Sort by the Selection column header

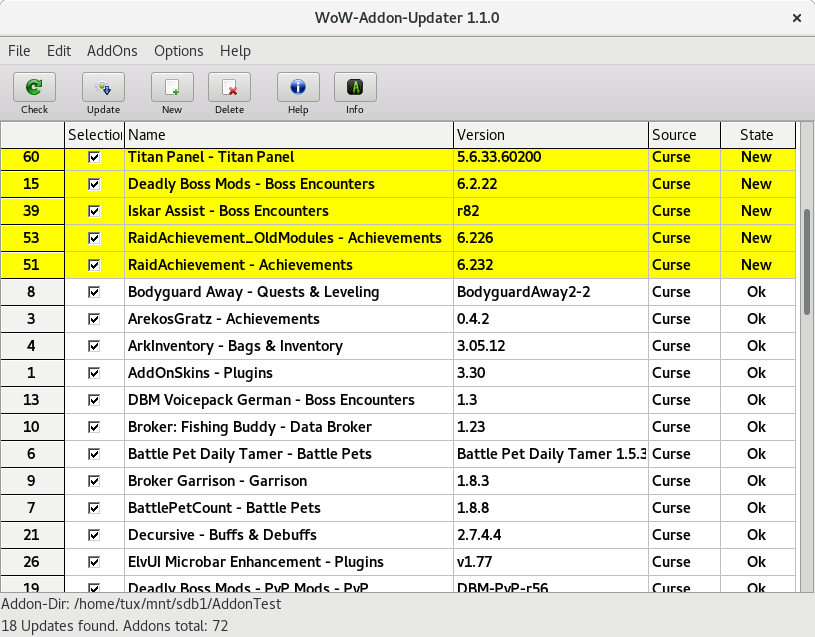click(95, 135)
